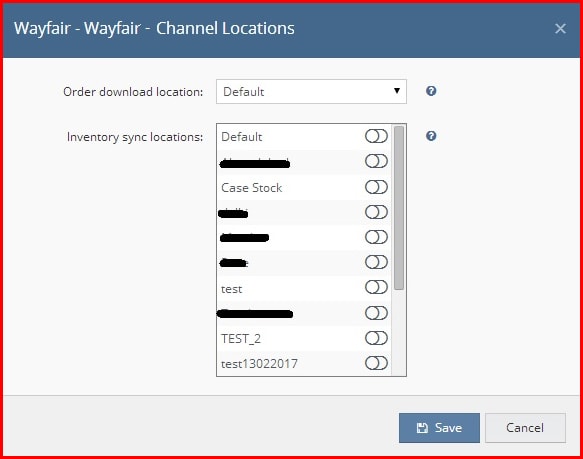The width and height of the screenshot is (583, 459).
Task: Toggle the redacted location below Case Stock
Action: point(376,212)
